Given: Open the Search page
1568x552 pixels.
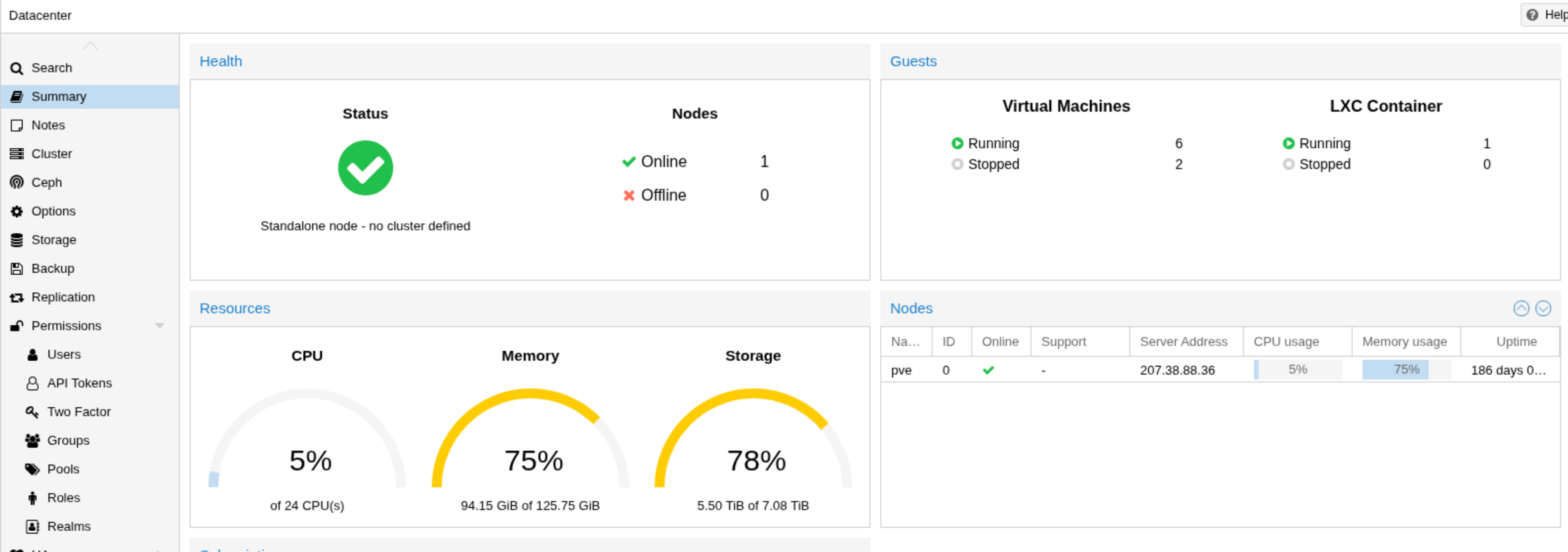Looking at the screenshot, I should 51,68.
